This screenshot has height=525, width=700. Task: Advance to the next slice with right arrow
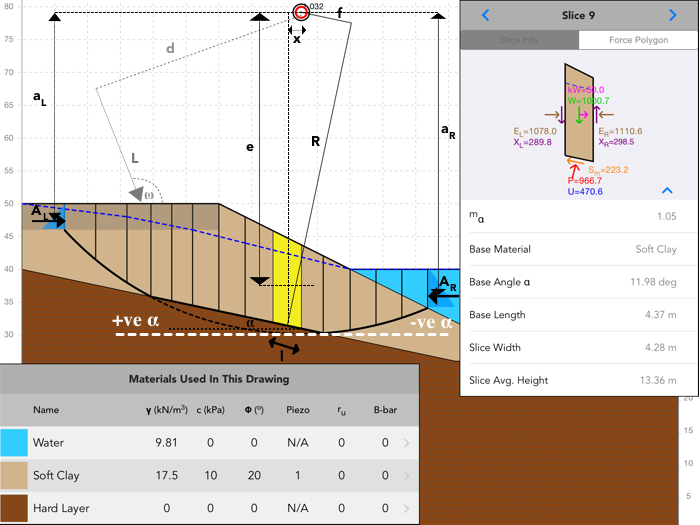(x=672, y=15)
